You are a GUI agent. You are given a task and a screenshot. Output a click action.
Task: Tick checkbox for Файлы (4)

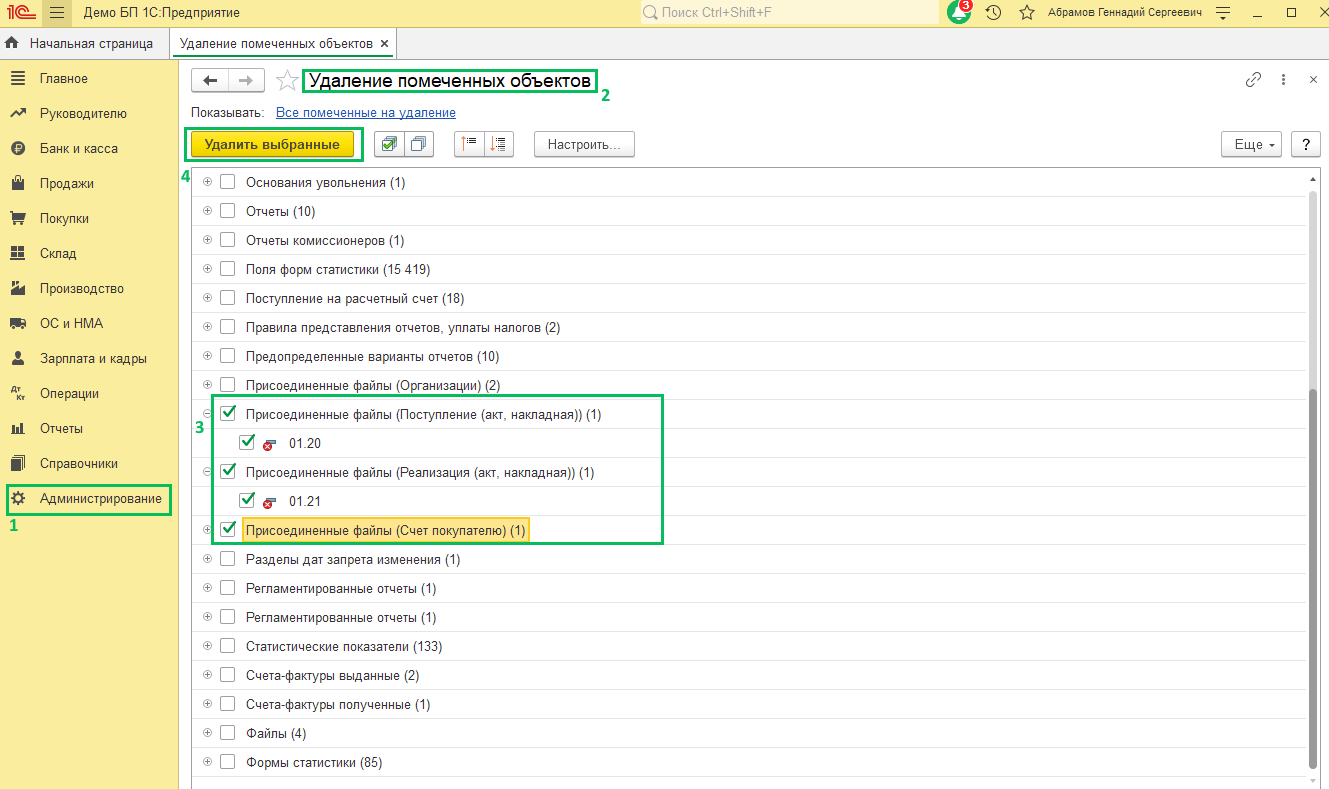click(227, 733)
